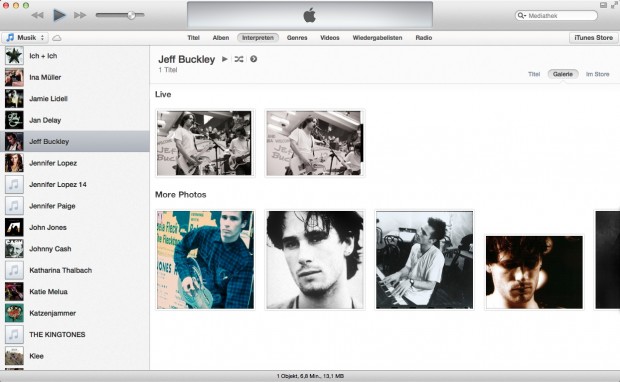Viewport: 620px width, 382px height.
Task: Select Jeff Buckley in artist list
Action: [75, 141]
